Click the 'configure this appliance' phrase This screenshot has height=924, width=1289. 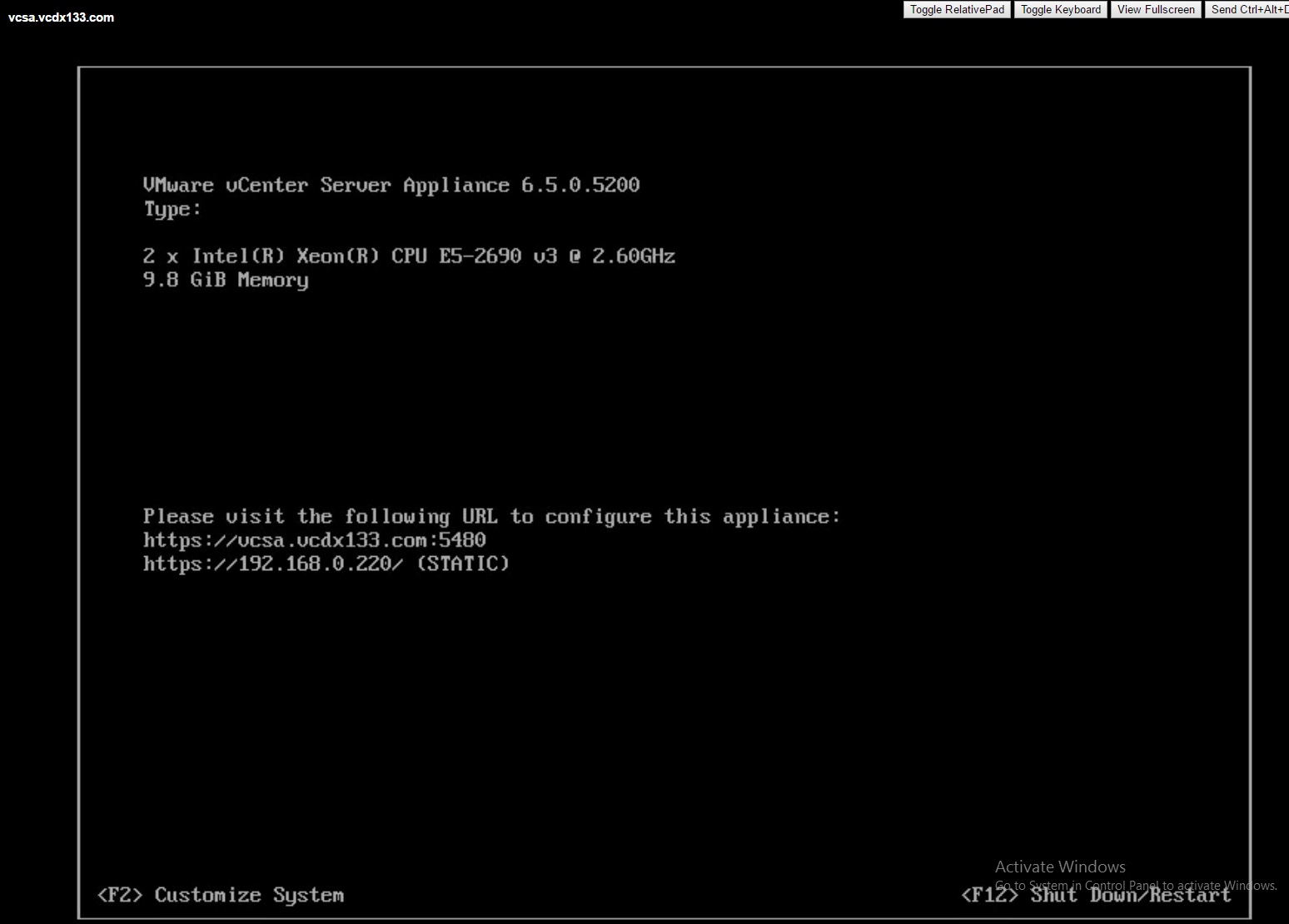click(x=692, y=516)
